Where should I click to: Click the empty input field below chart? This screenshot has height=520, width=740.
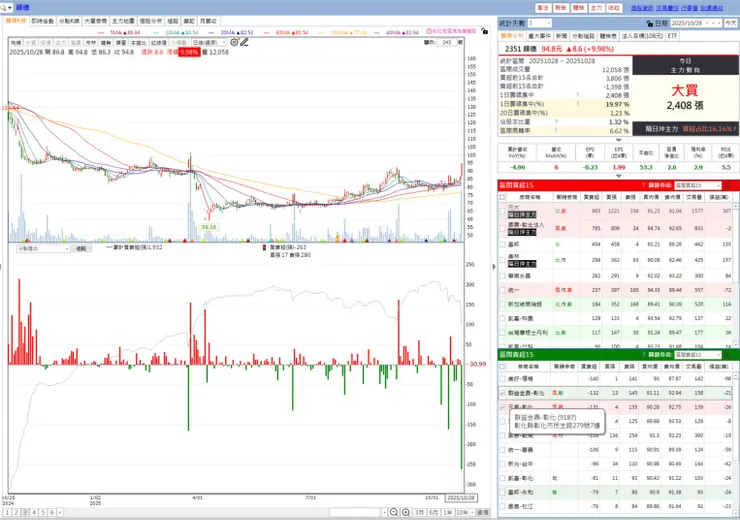[355, 512]
